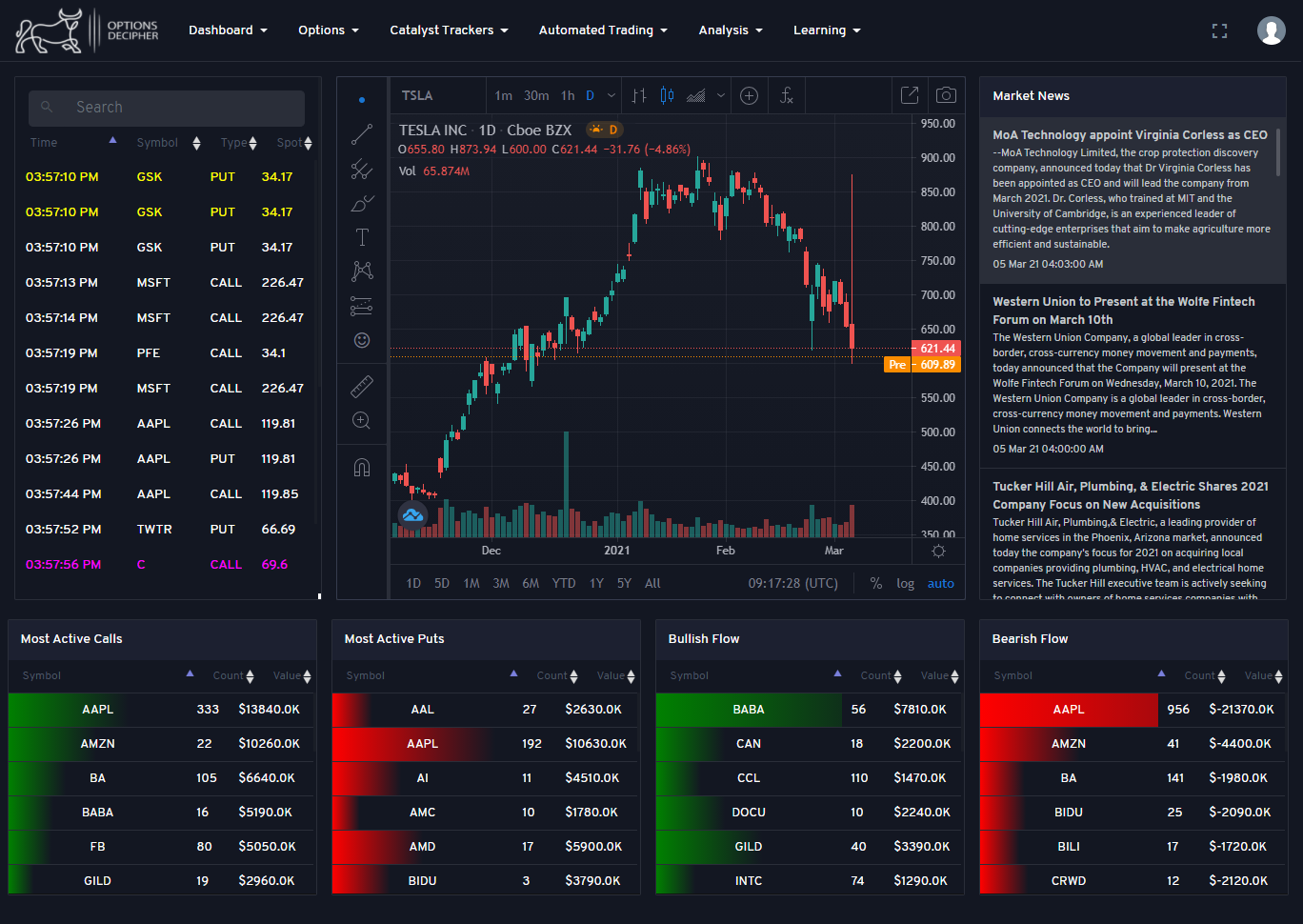Viewport: 1303px width, 924px height.
Task: Open Tucker Hill Air news headline
Action: (x=1131, y=495)
